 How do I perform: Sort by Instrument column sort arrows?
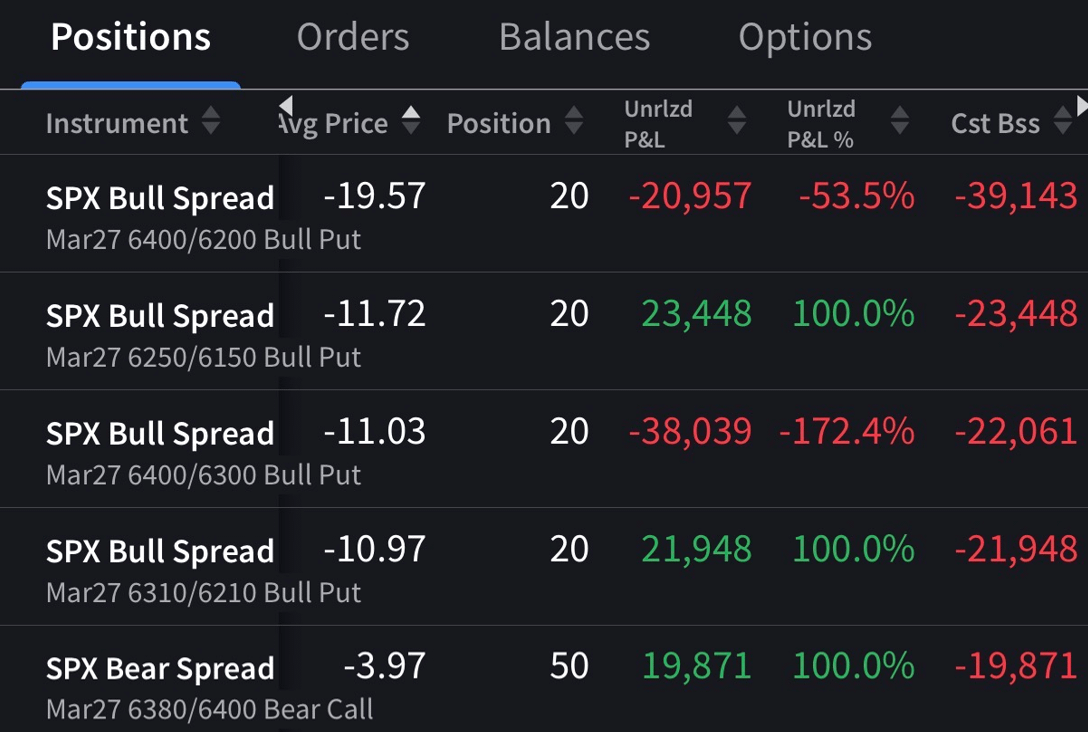pyautogui.click(x=210, y=123)
